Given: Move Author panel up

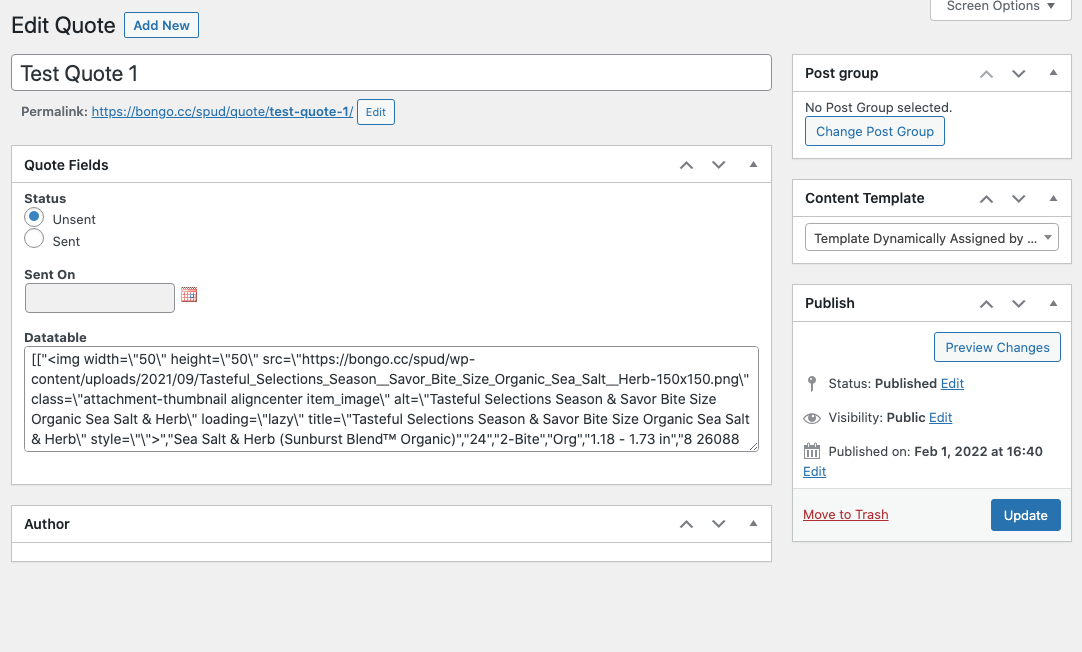Looking at the screenshot, I should [x=686, y=524].
